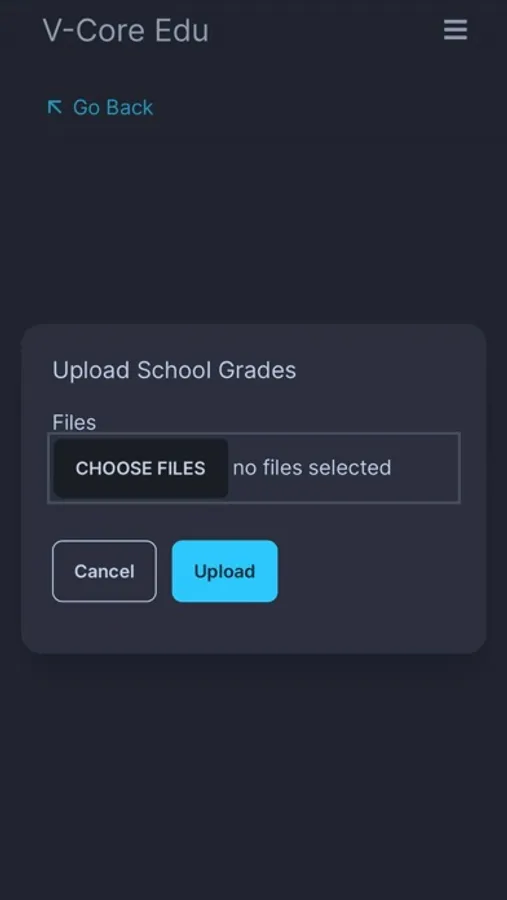Open the hamburger navigation menu

pyautogui.click(x=455, y=30)
